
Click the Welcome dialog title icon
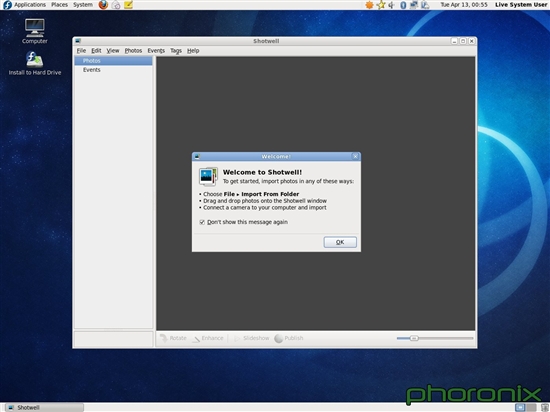[197, 156]
